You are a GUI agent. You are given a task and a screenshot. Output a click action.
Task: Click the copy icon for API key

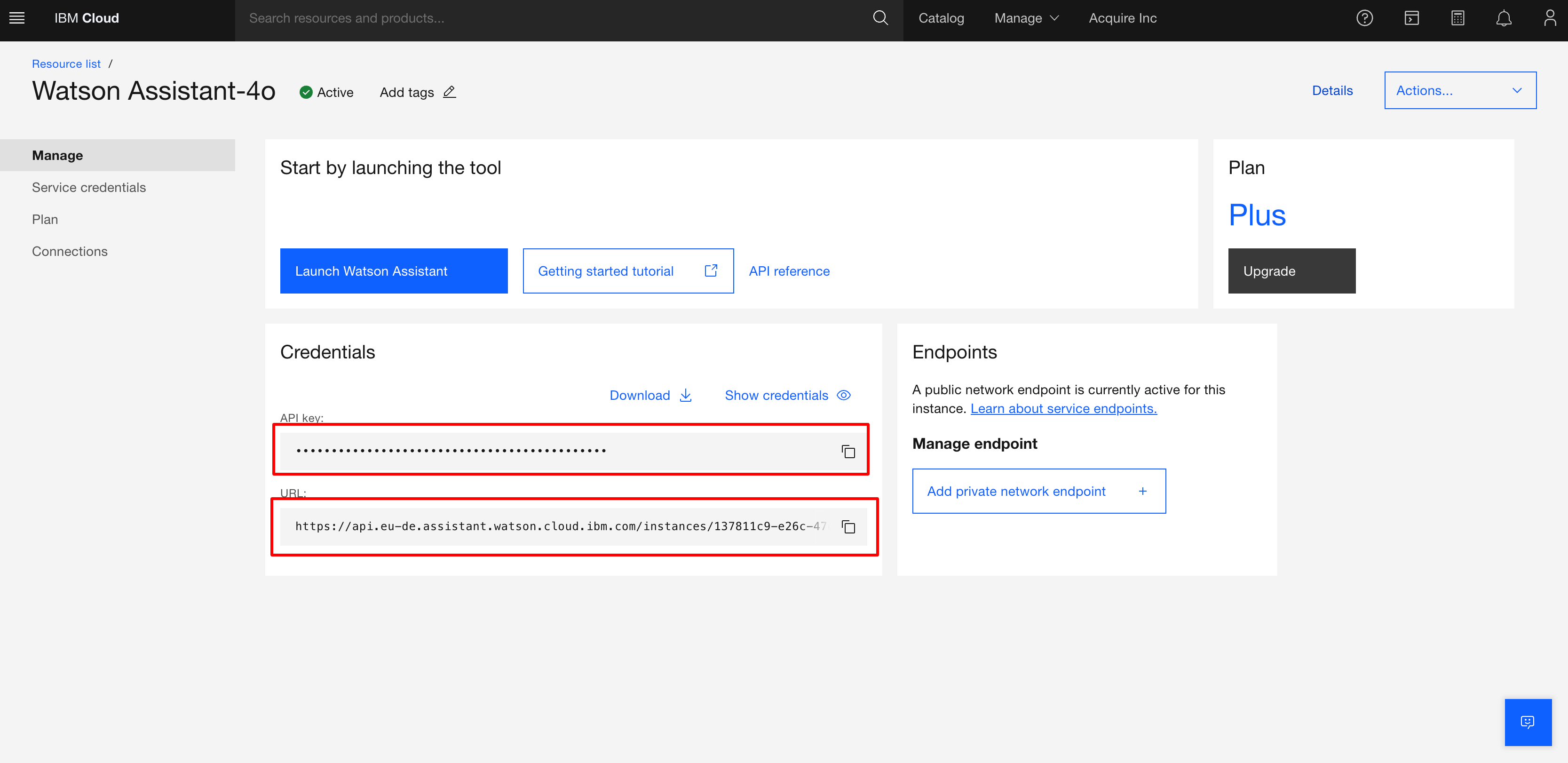(x=848, y=452)
